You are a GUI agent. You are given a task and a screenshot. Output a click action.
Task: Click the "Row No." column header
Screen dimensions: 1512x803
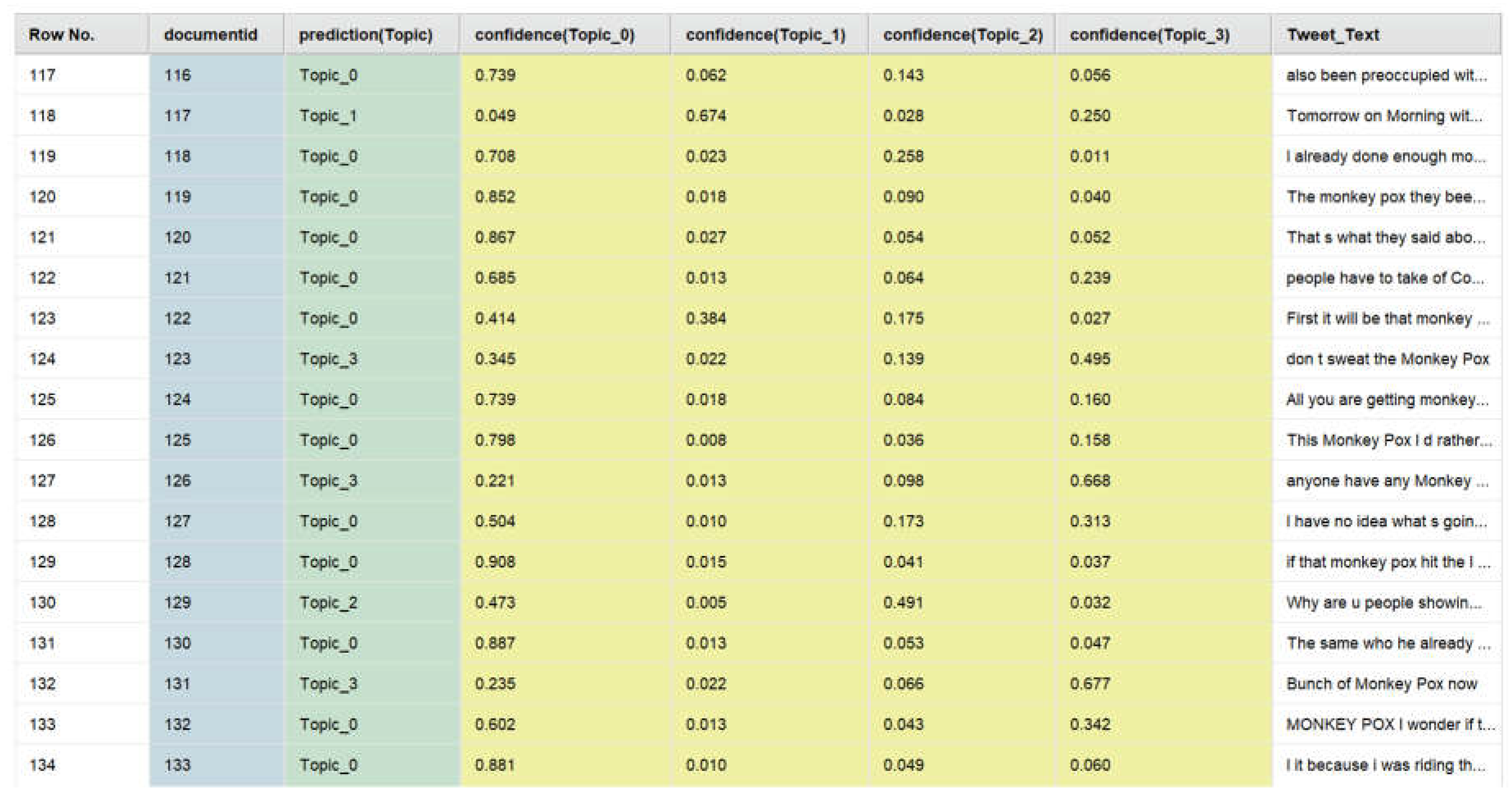(x=61, y=35)
